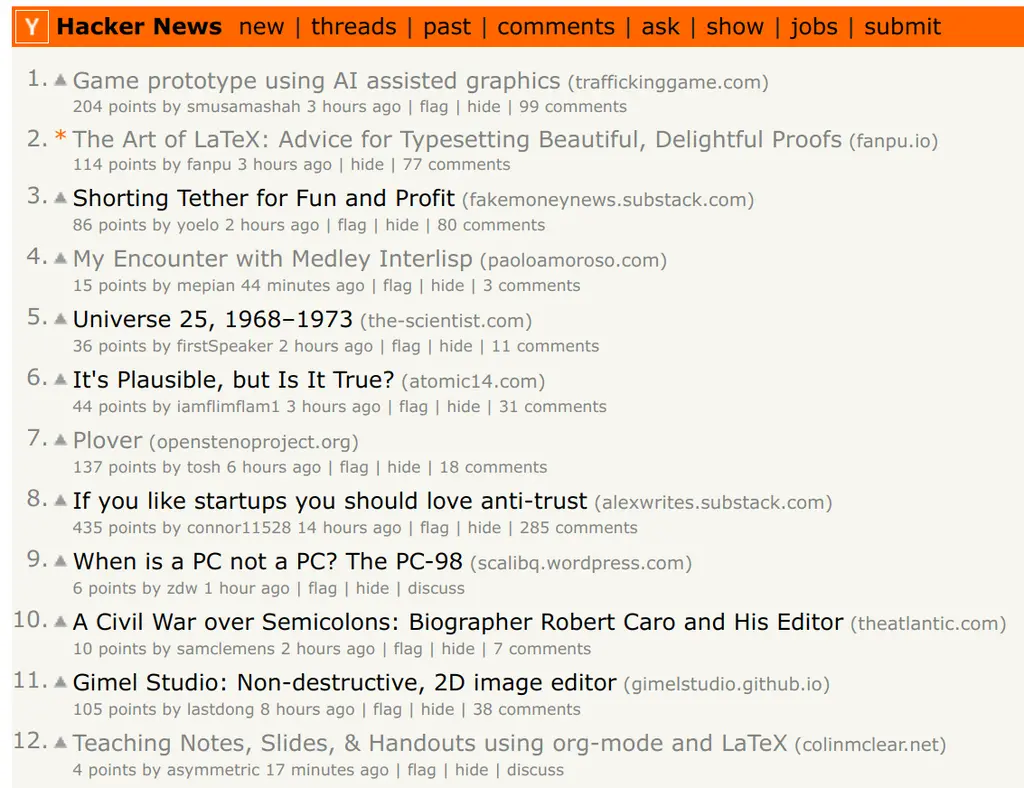Flag the Universe 25 story
The height and width of the screenshot is (788, 1024).
click(x=406, y=346)
